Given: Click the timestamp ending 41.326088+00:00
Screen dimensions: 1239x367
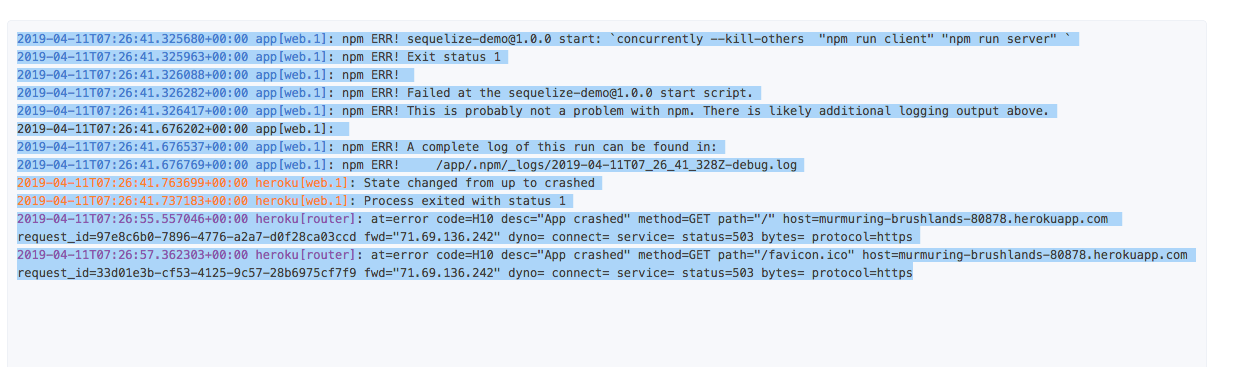Looking at the screenshot, I should coord(133,74).
